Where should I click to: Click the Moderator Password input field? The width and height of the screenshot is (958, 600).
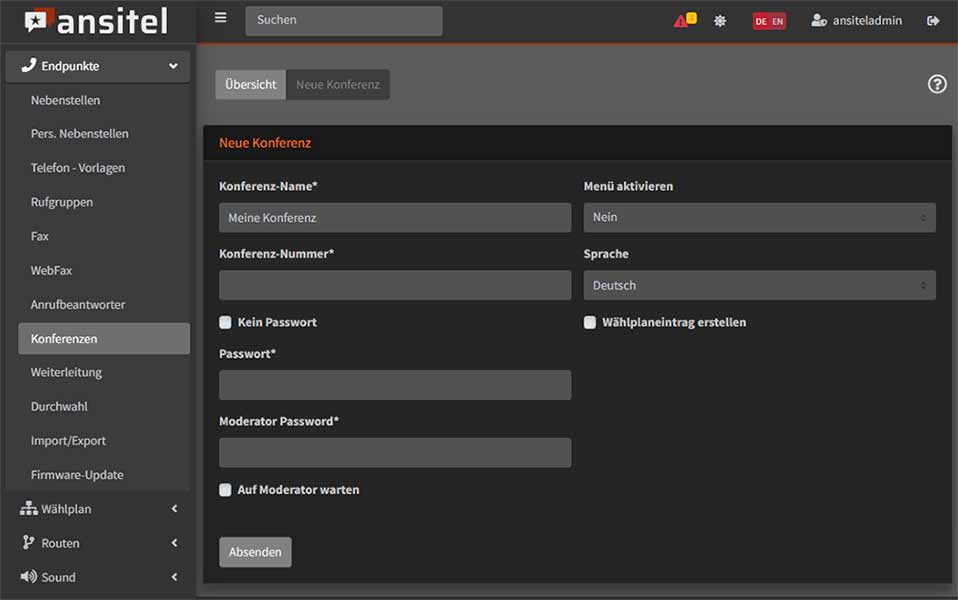pos(395,453)
